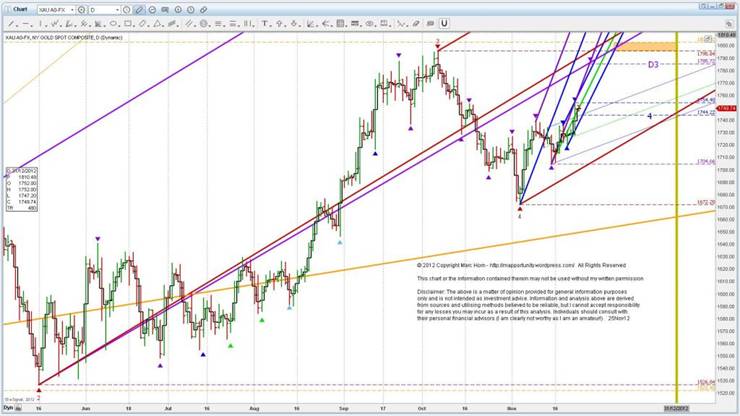
Task: Click the clock icon beside interval box
Action: point(126,10)
